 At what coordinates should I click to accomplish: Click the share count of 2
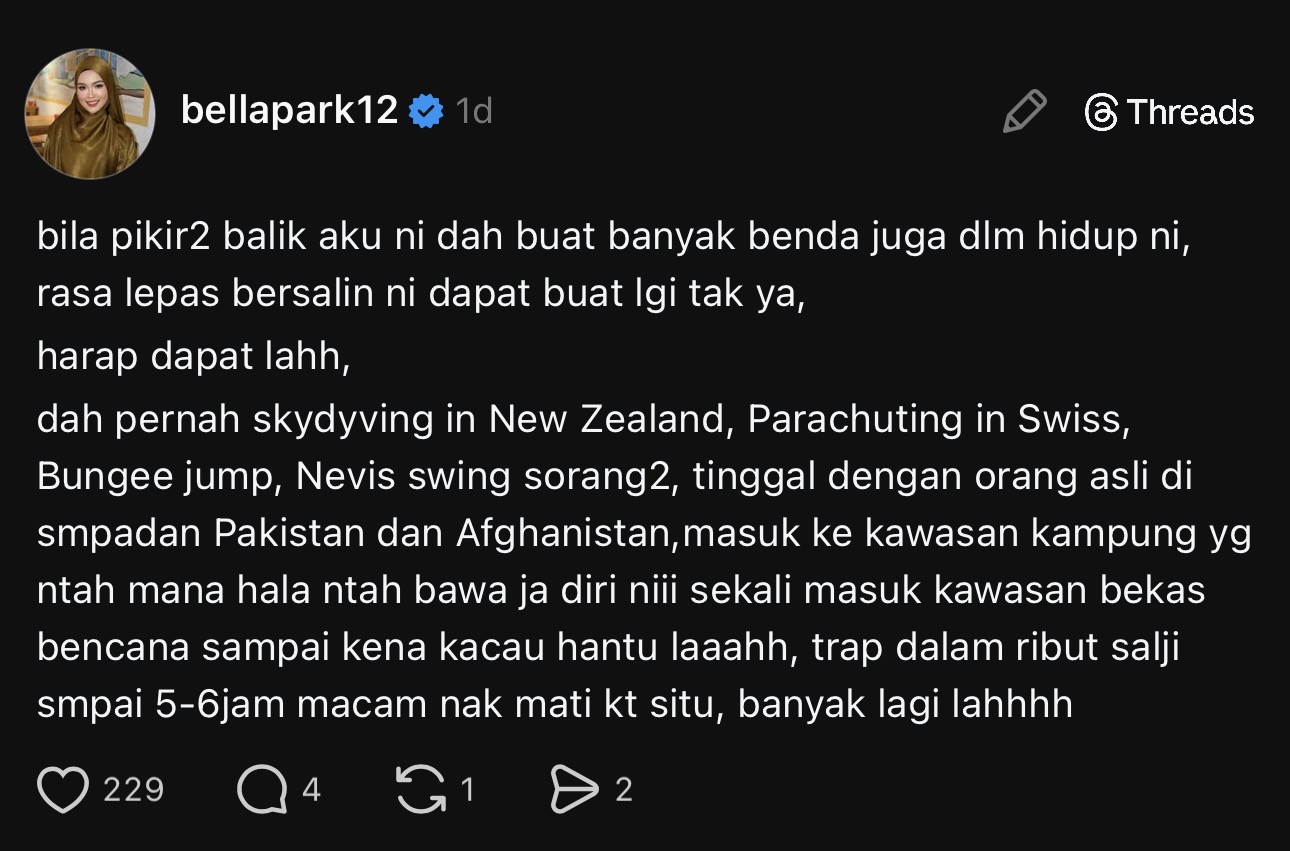click(x=624, y=790)
